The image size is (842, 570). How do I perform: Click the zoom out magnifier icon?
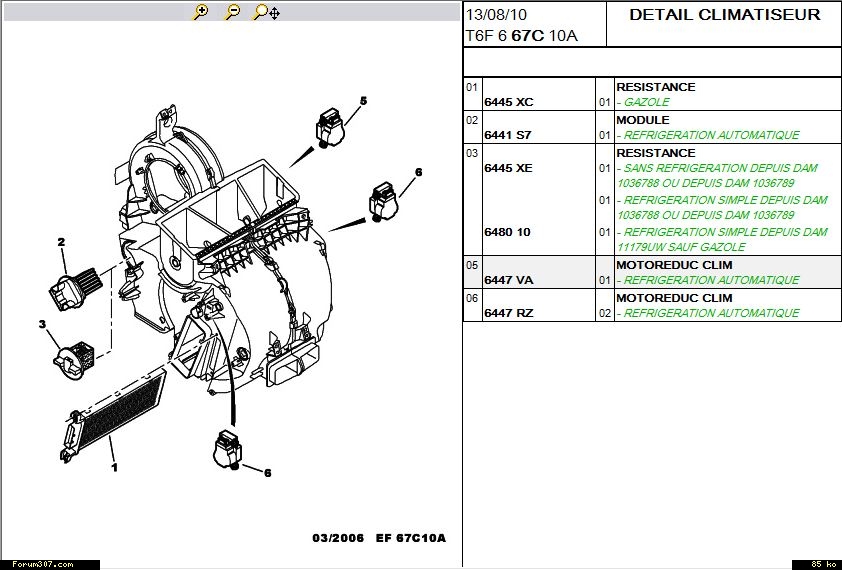point(232,12)
